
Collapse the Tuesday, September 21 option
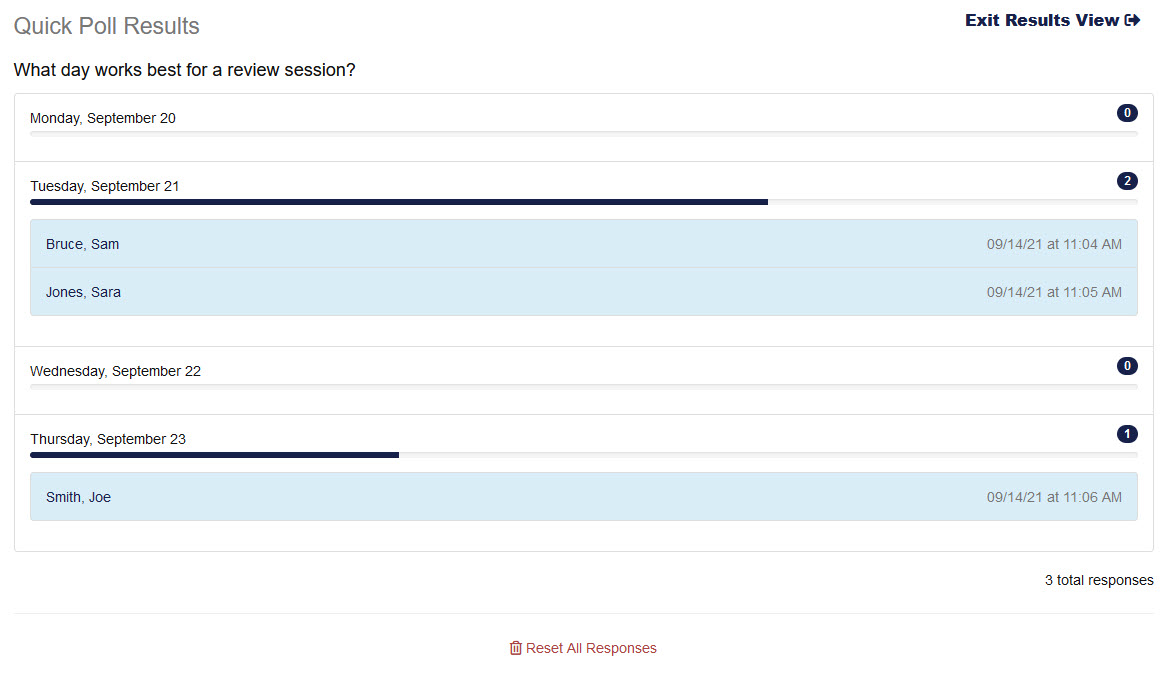105,186
